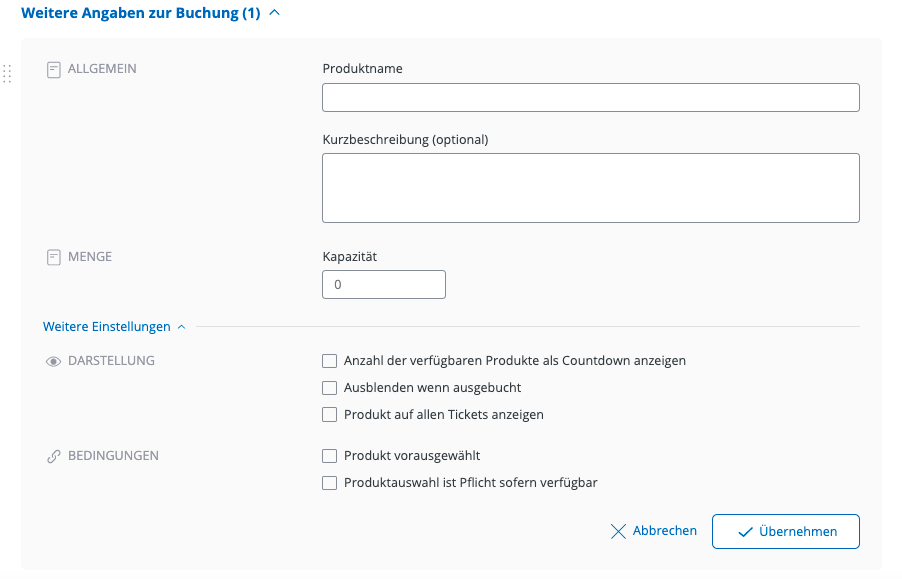Viewport: 902px width, 579px height.
Task: Click the ALLGEMEIN section icon
Action: pyautogui.click(x=54, y=70)
